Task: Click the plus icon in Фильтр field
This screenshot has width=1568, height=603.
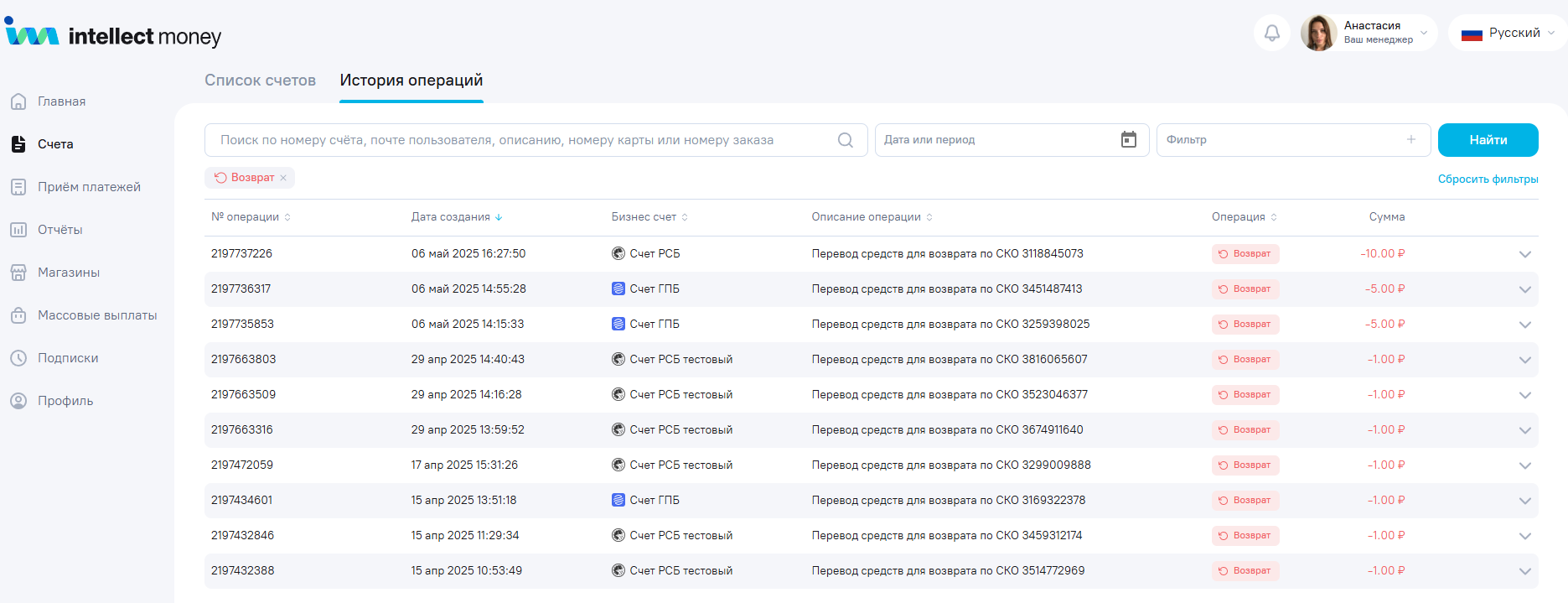Action: (1411, 140)
